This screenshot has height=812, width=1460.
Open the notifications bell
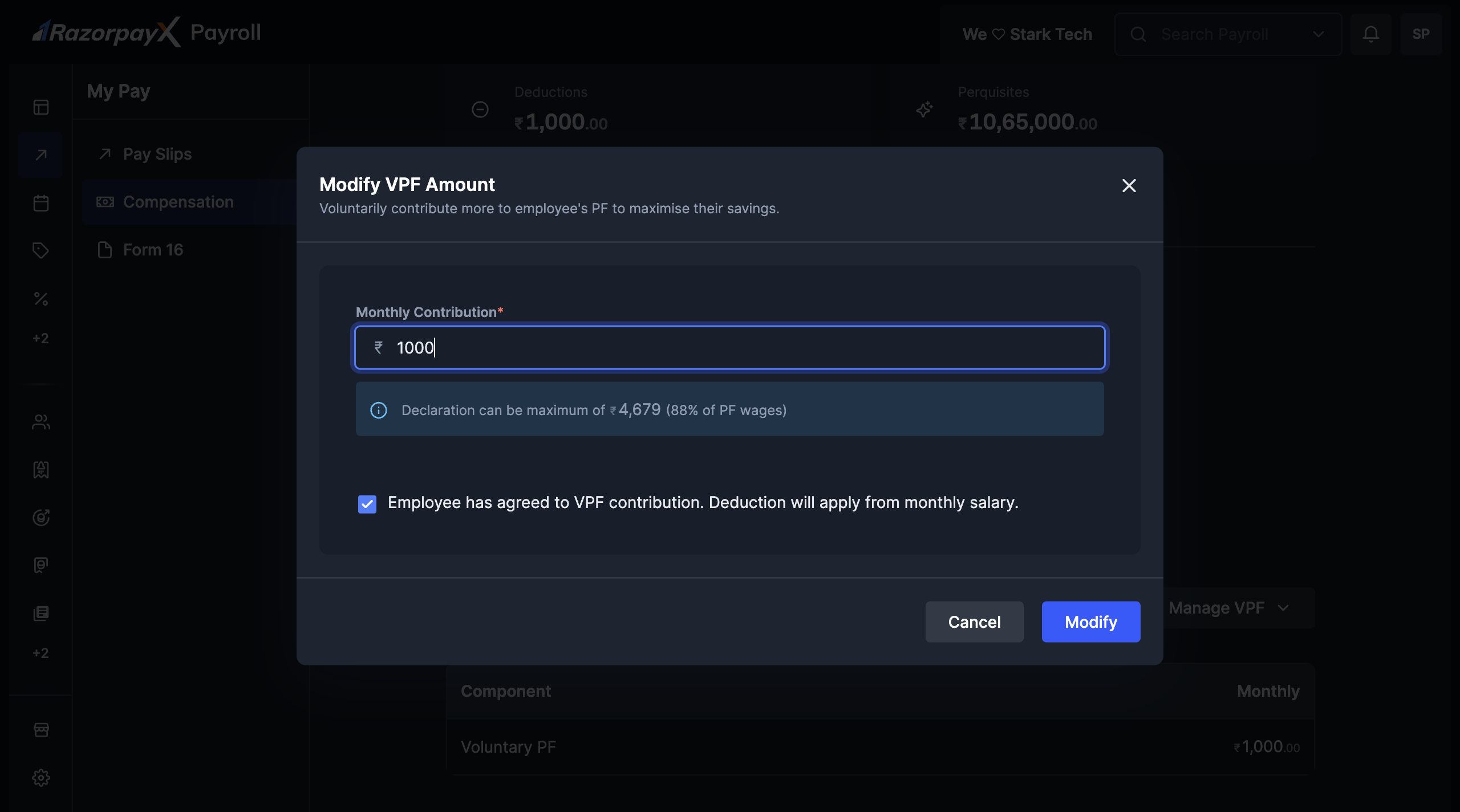point(1371,34)
